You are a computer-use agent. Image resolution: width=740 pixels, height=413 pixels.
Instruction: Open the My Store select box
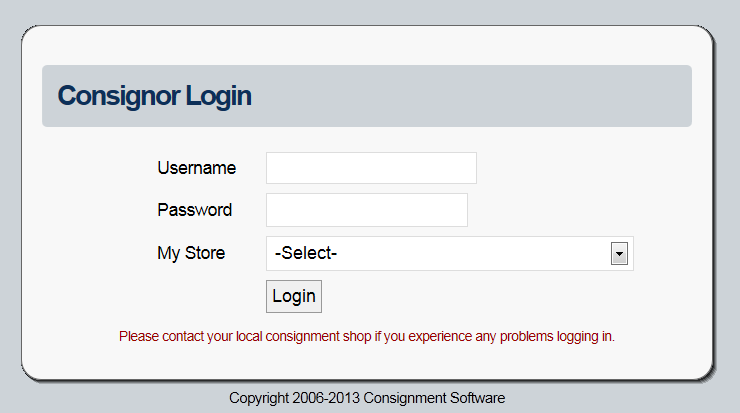(x=440, y=254)
